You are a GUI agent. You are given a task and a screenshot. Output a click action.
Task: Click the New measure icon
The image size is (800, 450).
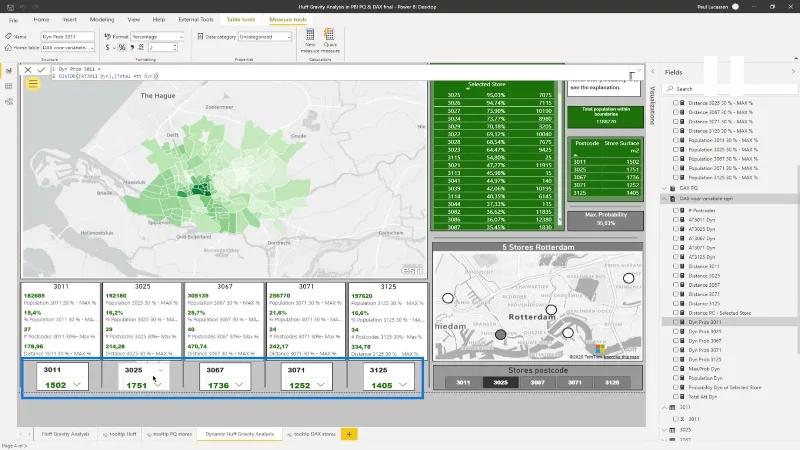(x=310, y=40)
